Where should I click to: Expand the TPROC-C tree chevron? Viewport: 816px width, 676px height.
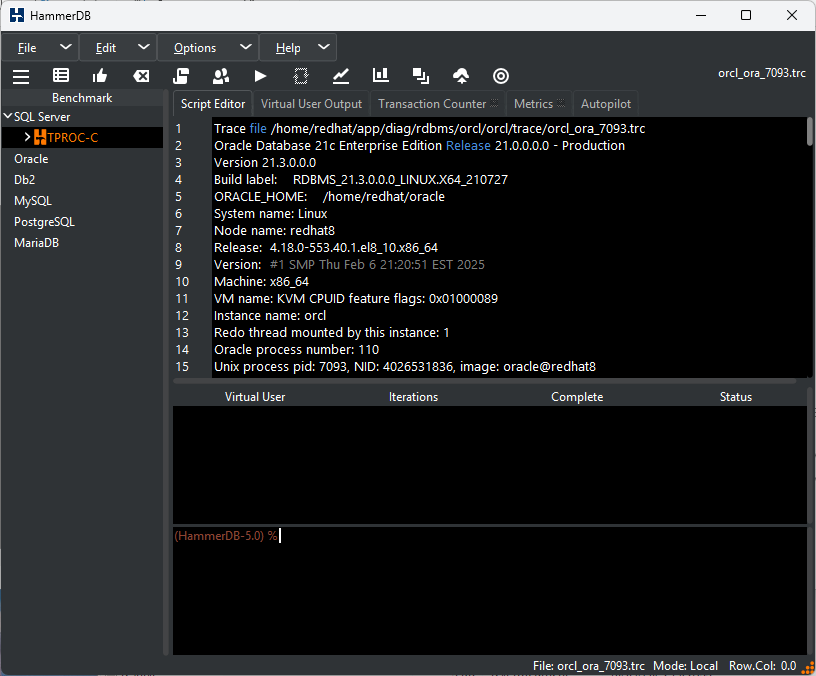[28, 137]
